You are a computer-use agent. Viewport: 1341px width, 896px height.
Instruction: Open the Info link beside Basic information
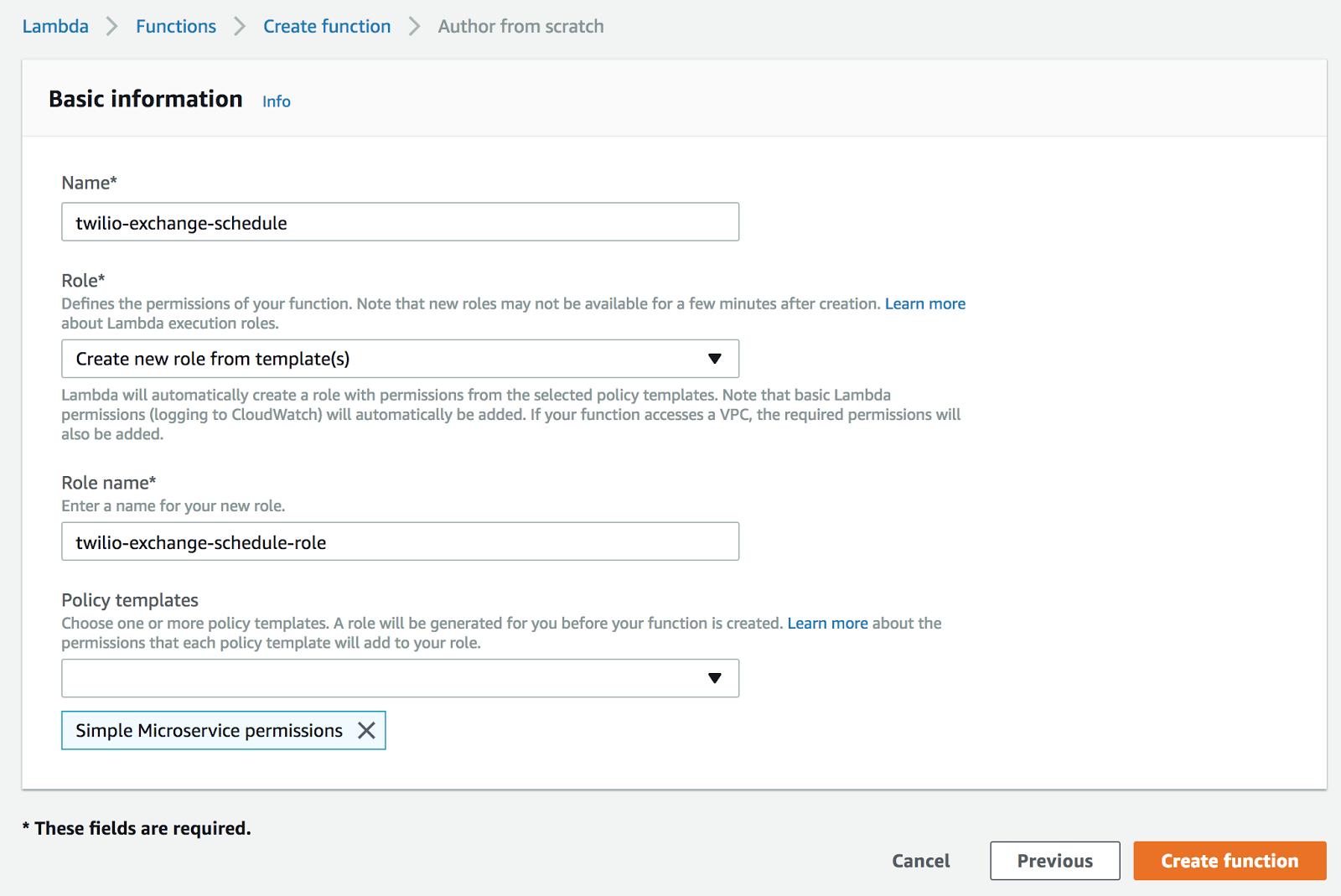pyautogui.click(x=277, y=101)
